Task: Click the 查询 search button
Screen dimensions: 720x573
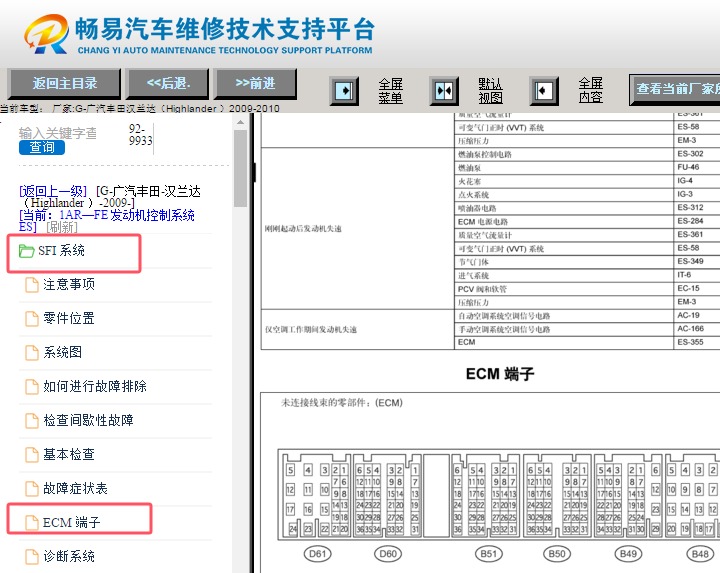Action: pos(42,147)
